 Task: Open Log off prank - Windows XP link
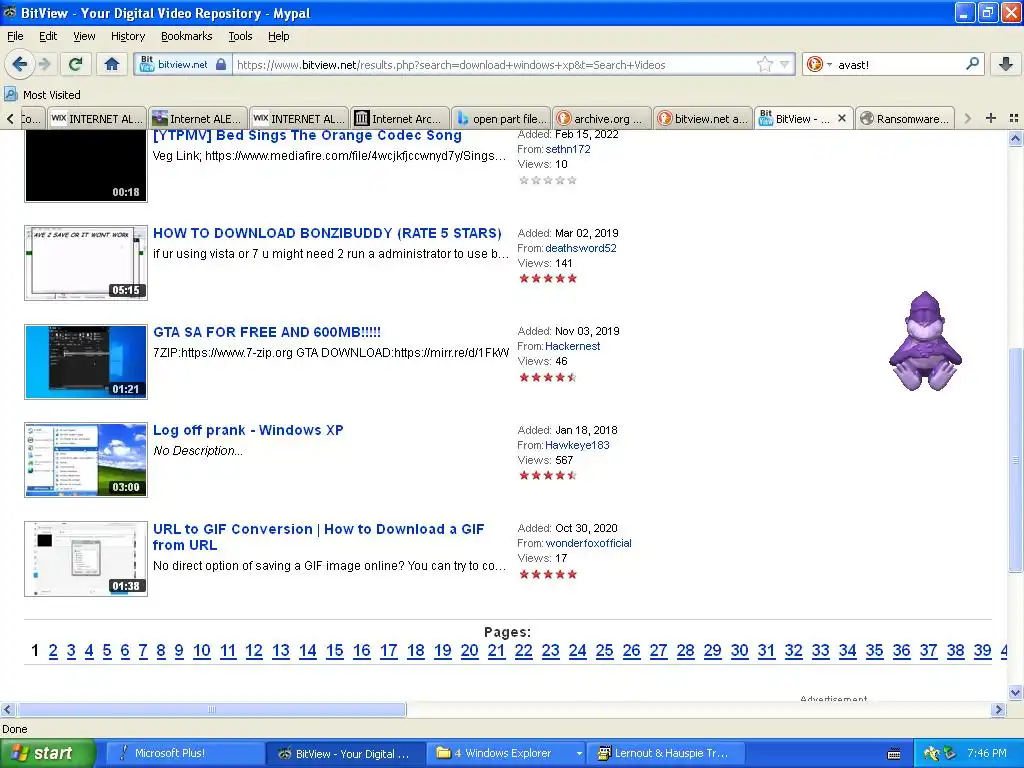[x=248, y=430]
